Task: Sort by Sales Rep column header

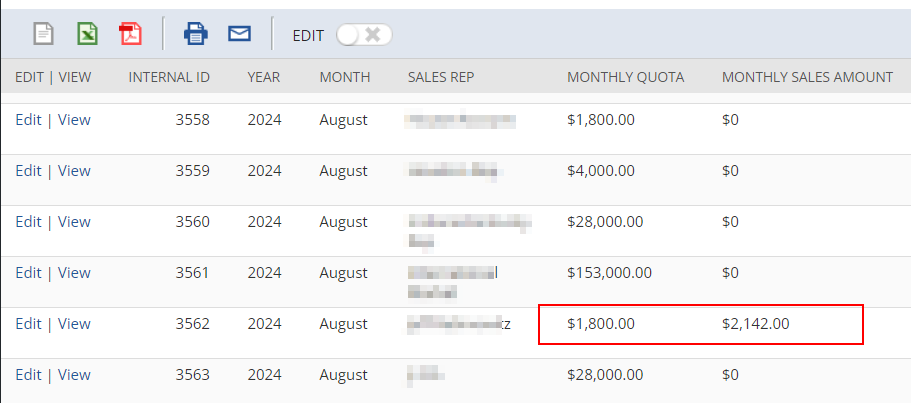Action: pos(441,77)
